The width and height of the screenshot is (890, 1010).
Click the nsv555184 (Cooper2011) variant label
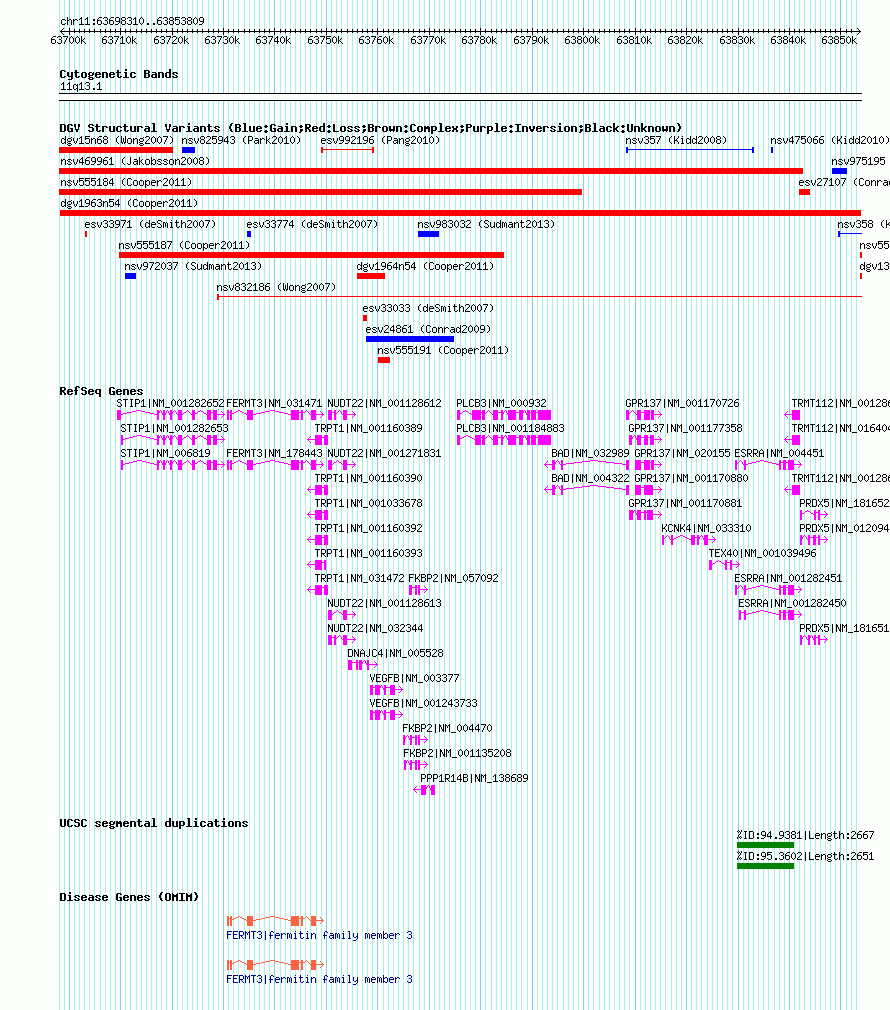pyautogui.click(x=126, y=182)
